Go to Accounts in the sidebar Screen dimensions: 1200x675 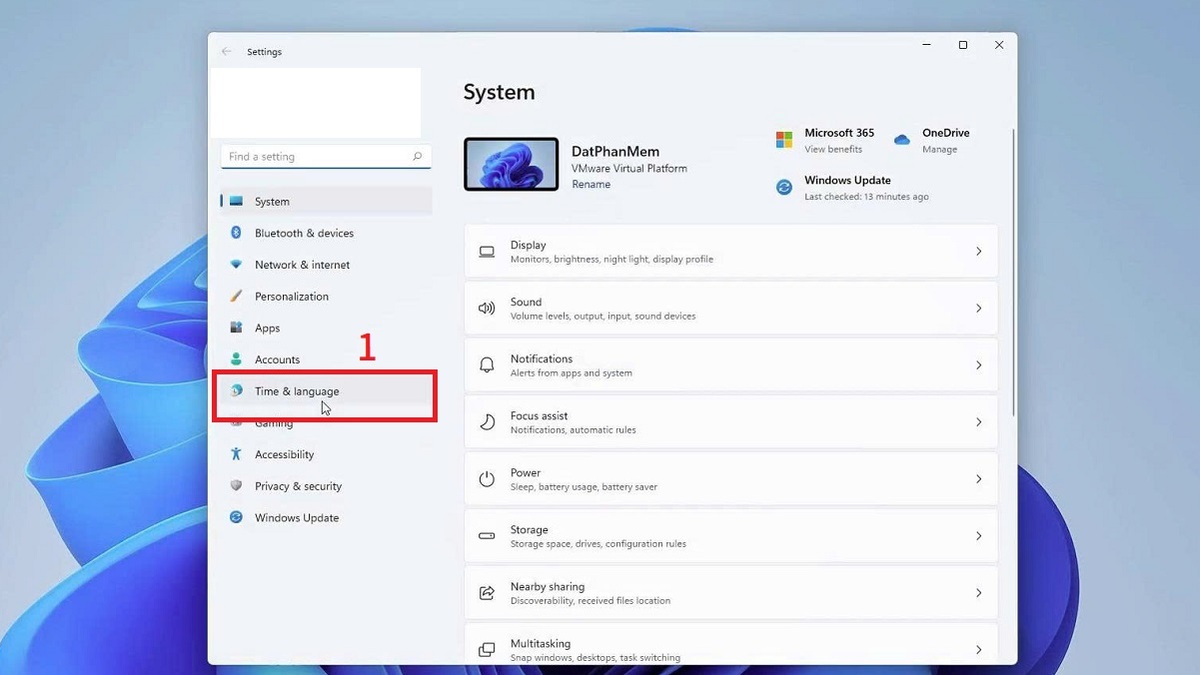click(x=277, y=360)
